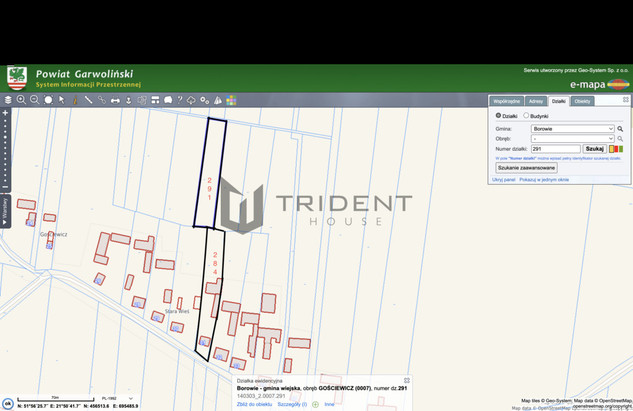The image size is (633, 411).
Task: Click the Numer działki input field
Action: coord(555,149)
